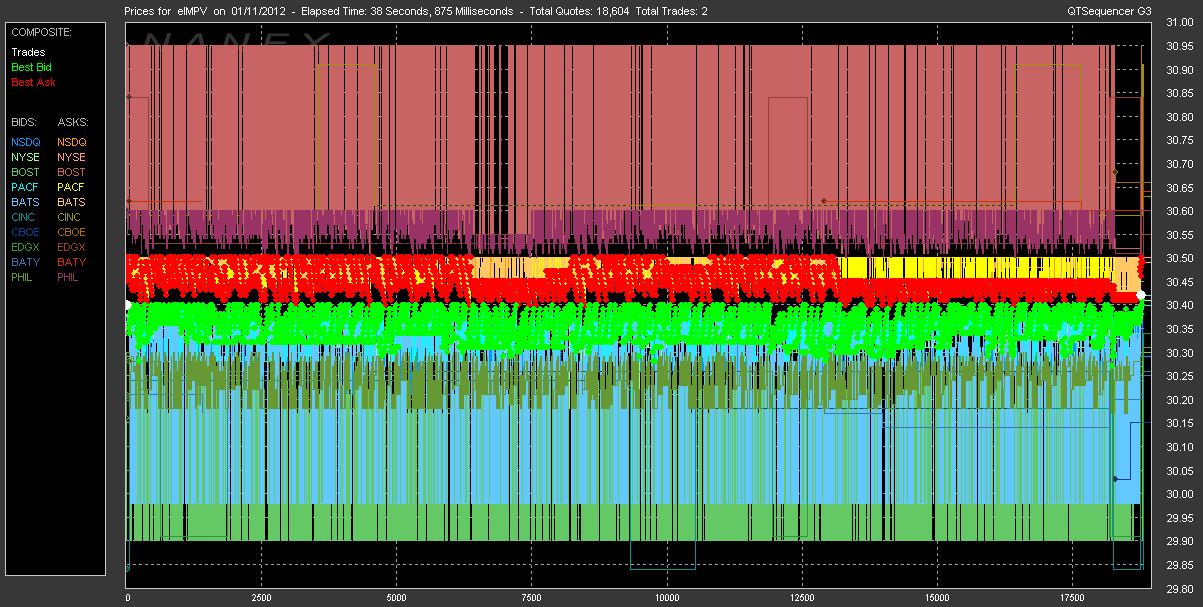Click the 17500 tick label on x-axis
1203x607 pixels.
[x=1071, y=598]
